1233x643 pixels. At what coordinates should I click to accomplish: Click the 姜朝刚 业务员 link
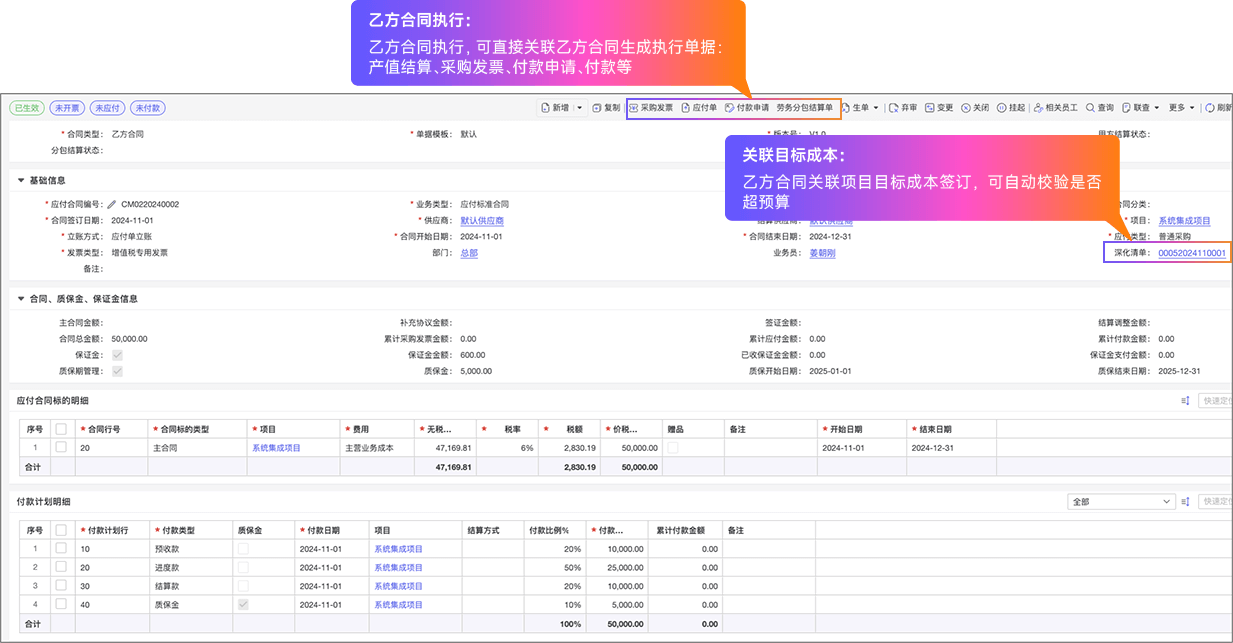822,253
